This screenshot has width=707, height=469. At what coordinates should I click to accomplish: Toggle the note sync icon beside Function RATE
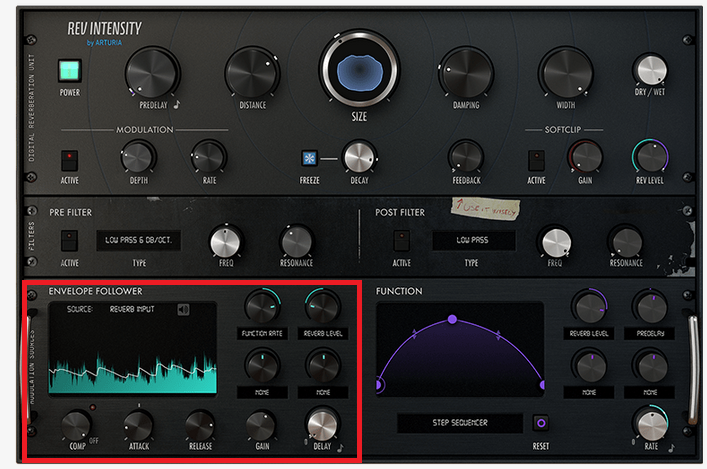click(671, 447)
